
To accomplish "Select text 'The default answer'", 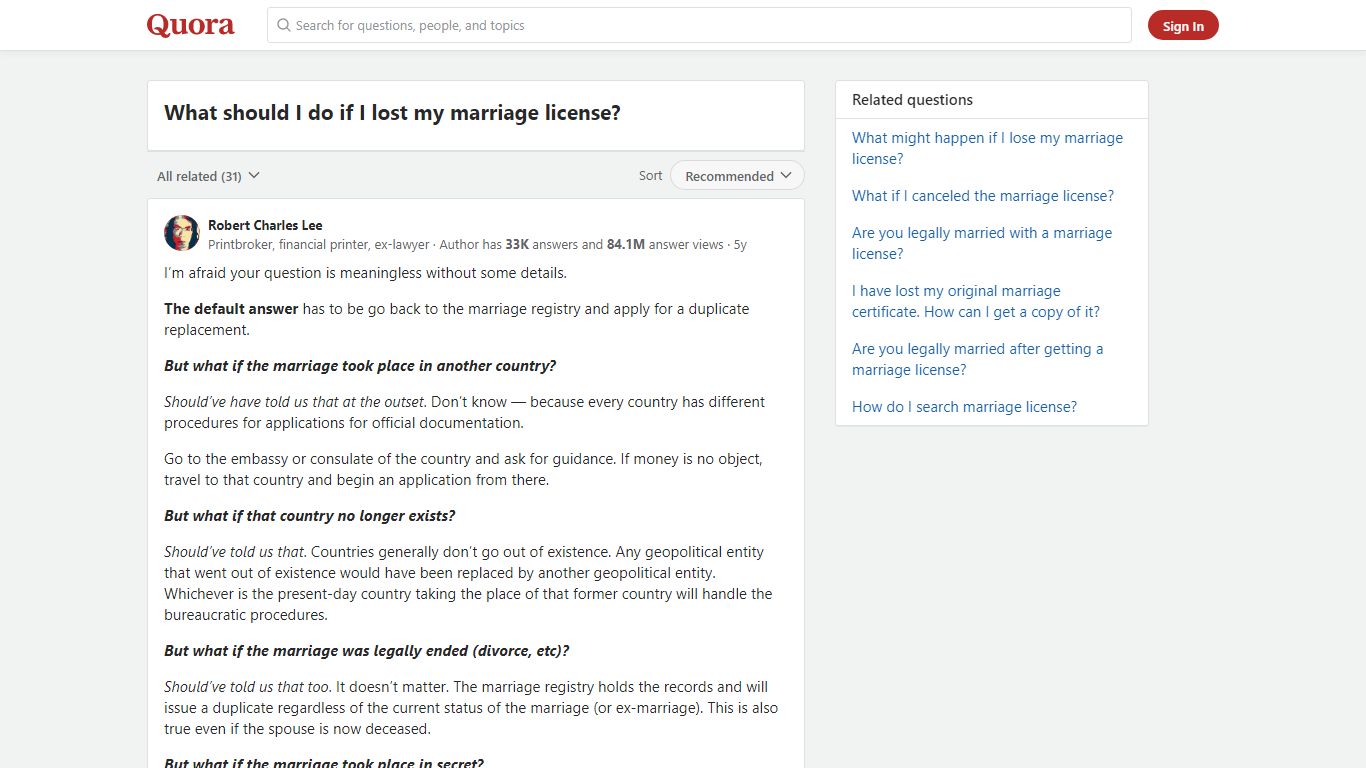I will (x=231, y=309).
